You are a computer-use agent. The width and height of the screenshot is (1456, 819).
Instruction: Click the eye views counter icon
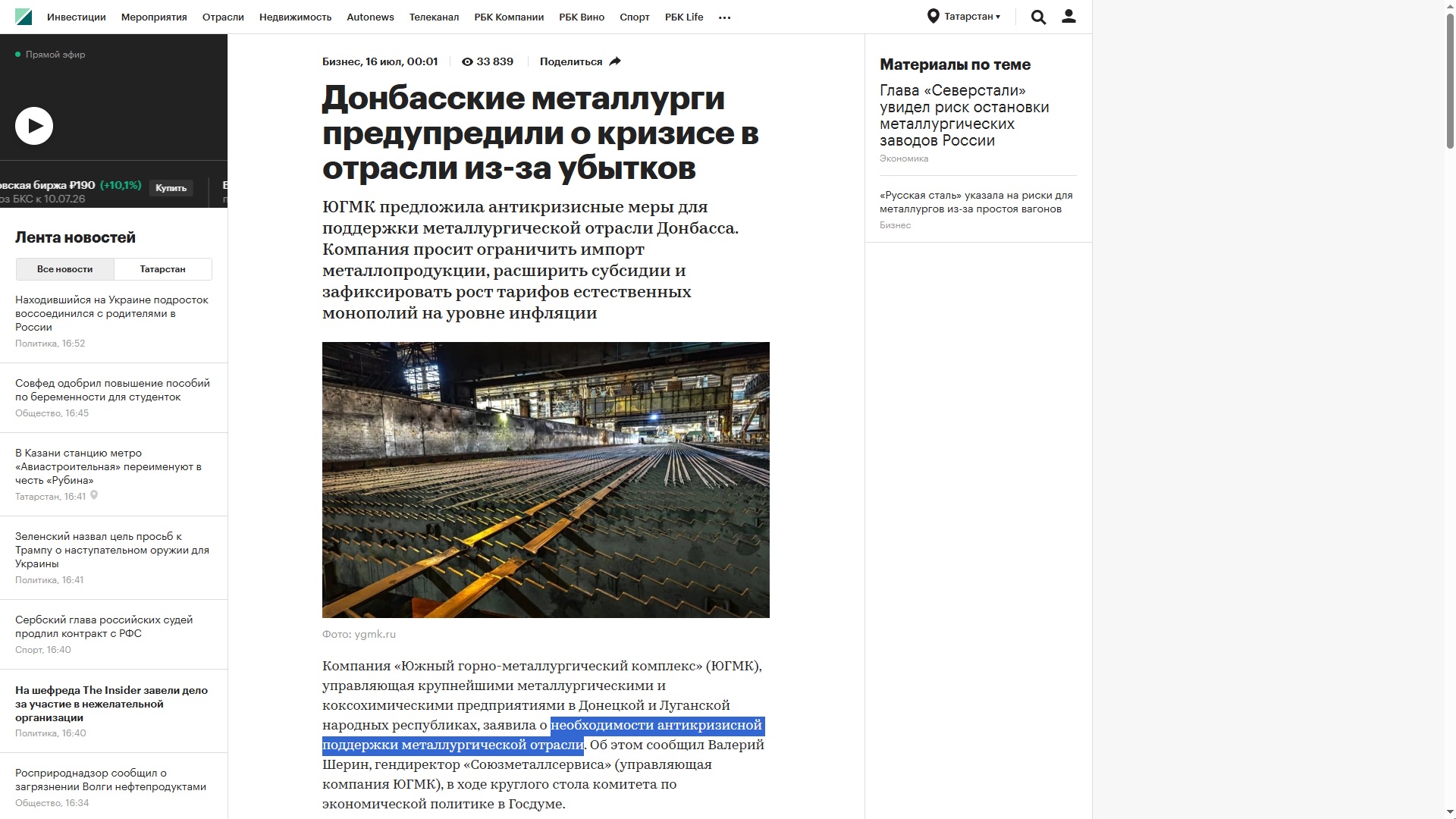point(467,62)
